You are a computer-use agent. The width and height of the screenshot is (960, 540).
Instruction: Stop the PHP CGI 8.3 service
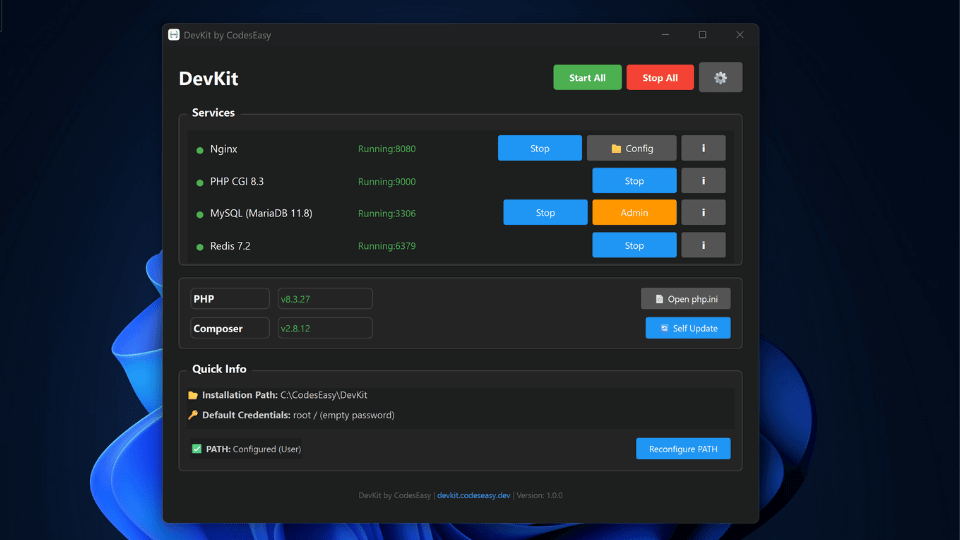click(634, 181)
